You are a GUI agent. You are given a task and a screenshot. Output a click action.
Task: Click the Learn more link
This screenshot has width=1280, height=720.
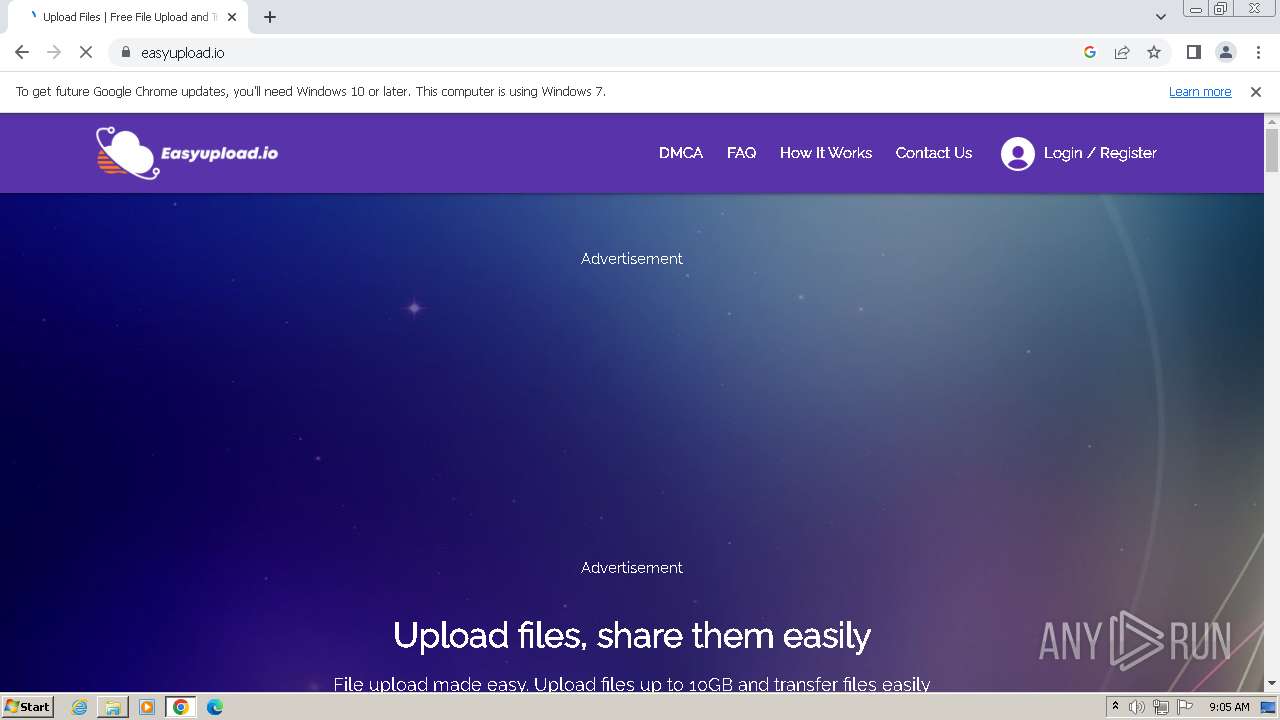tap(1200, 91)
